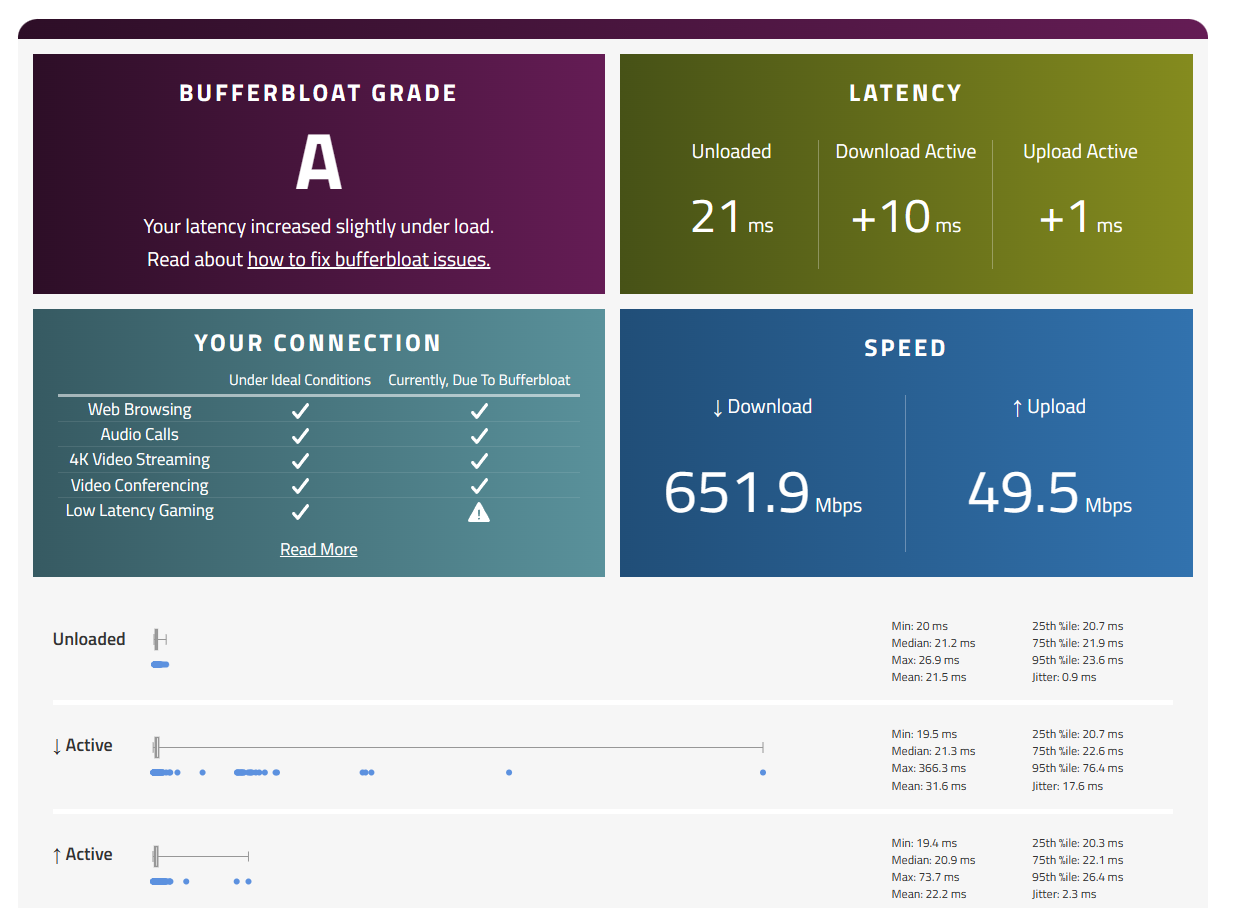Click the Currently, Due To Bufferbloat column header

(x=479, y=380)
